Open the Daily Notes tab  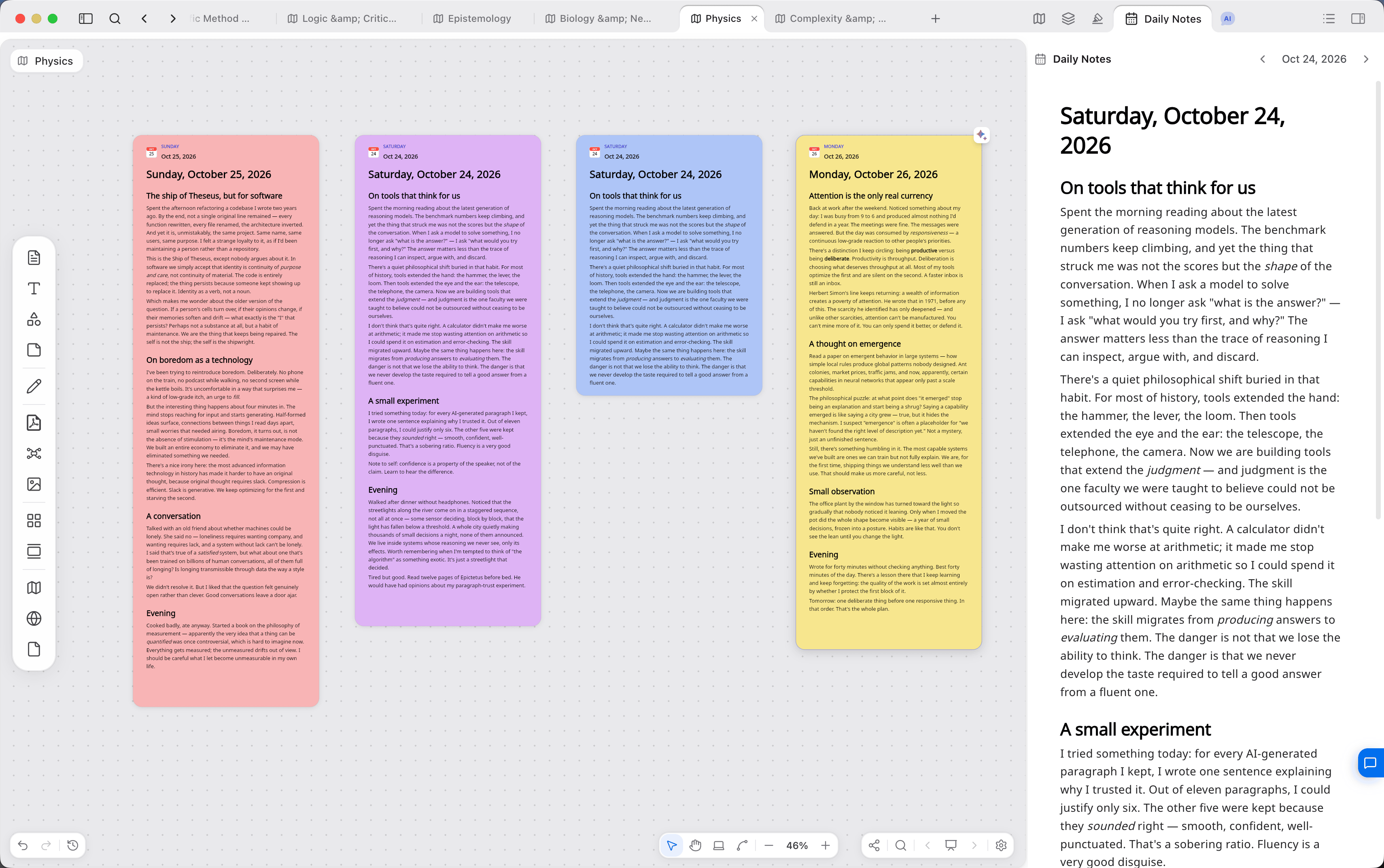point(1163,18)
